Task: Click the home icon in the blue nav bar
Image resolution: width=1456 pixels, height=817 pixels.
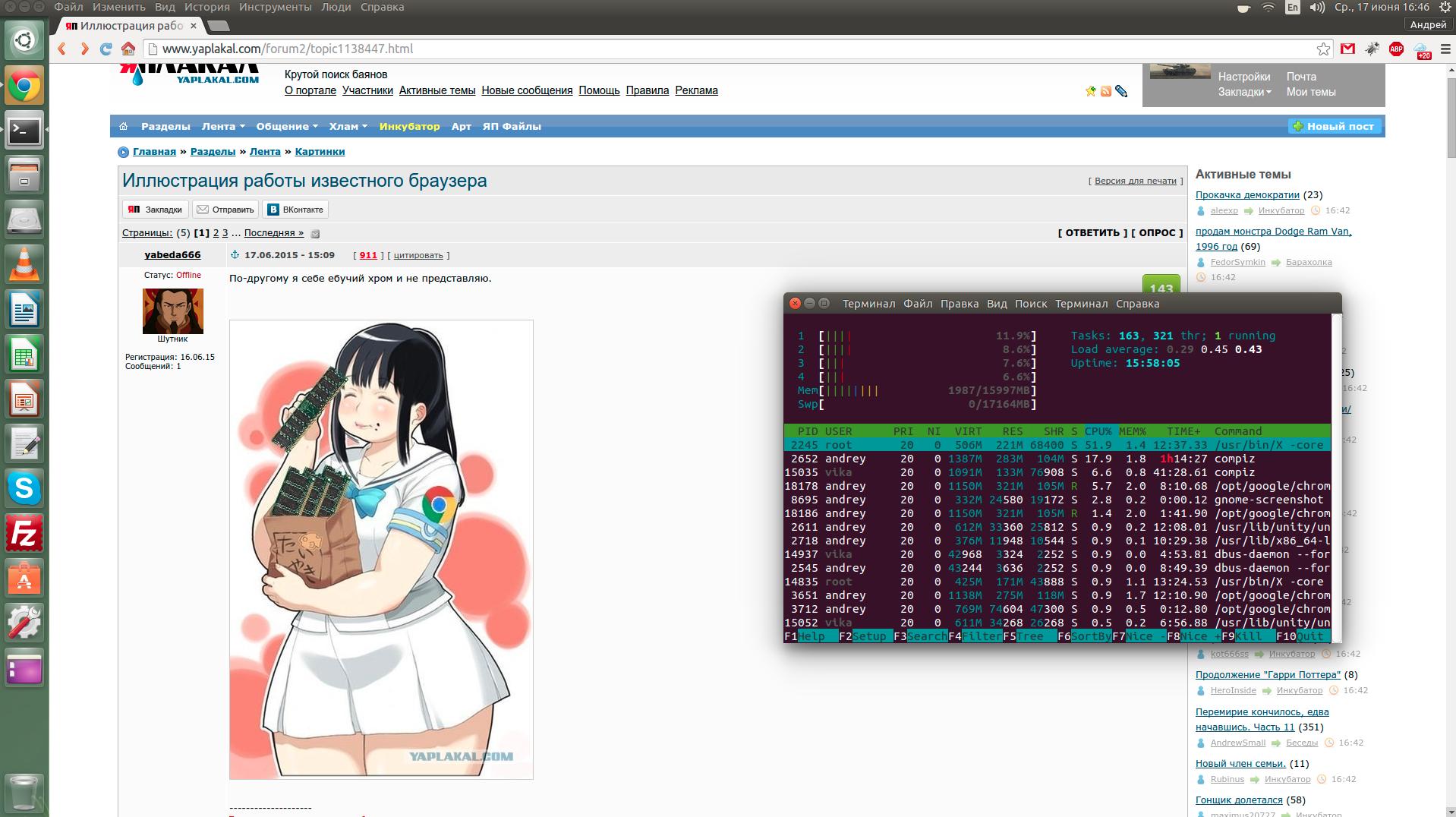Action: point(123,126)
